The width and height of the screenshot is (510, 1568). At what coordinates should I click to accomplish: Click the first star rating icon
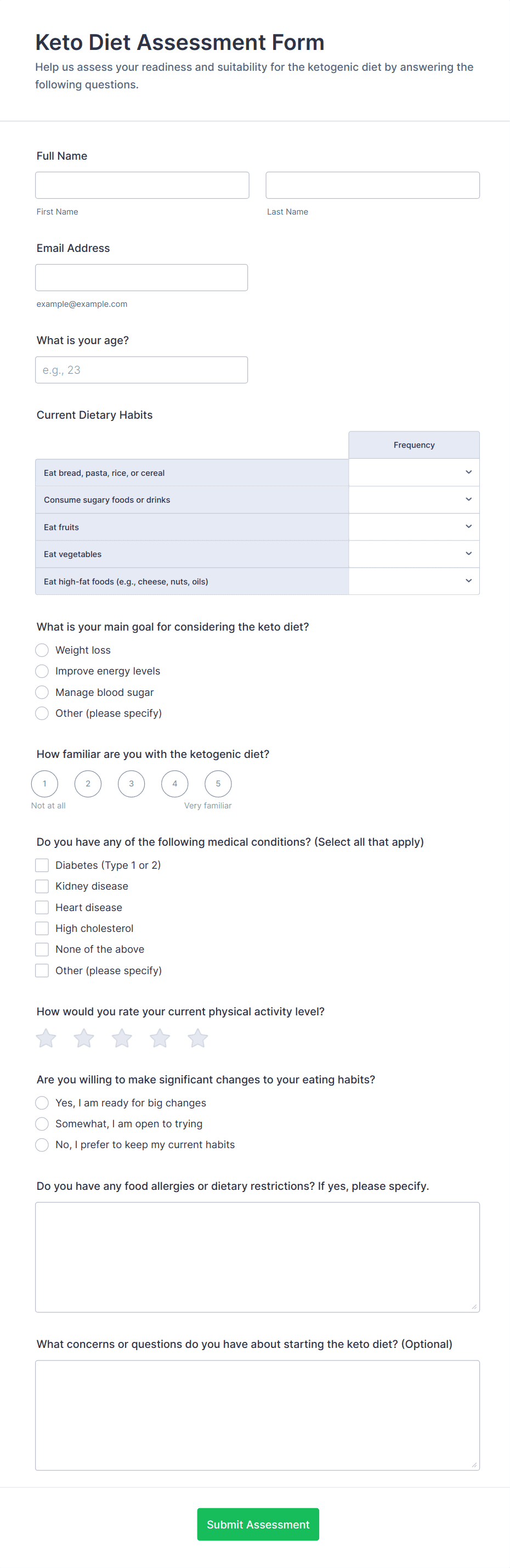46,1038
